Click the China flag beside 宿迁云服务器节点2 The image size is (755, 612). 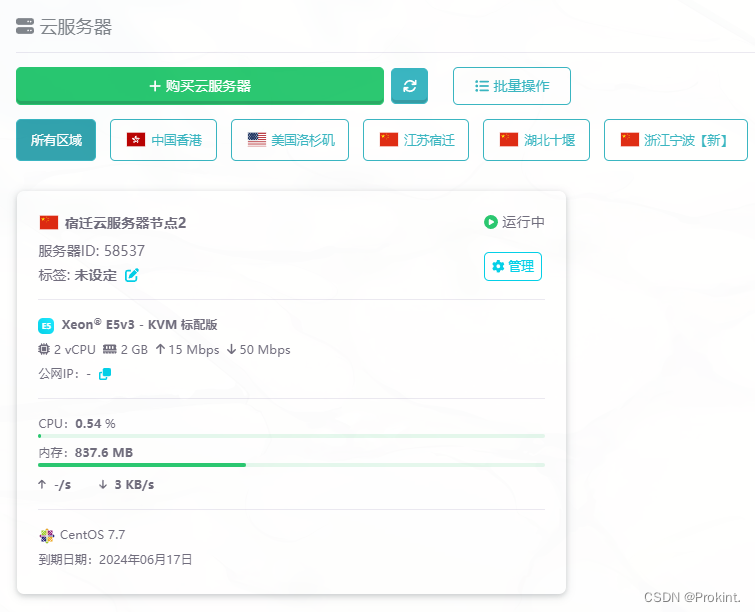[x=49, y=222]
